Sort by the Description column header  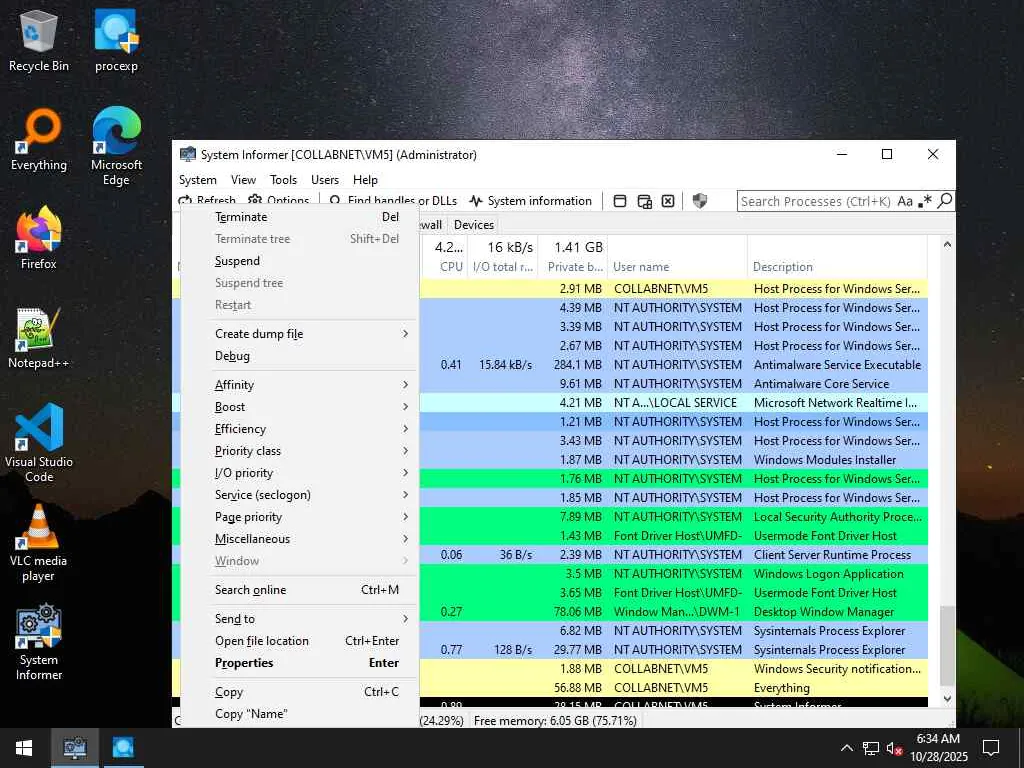coord(837,257)
